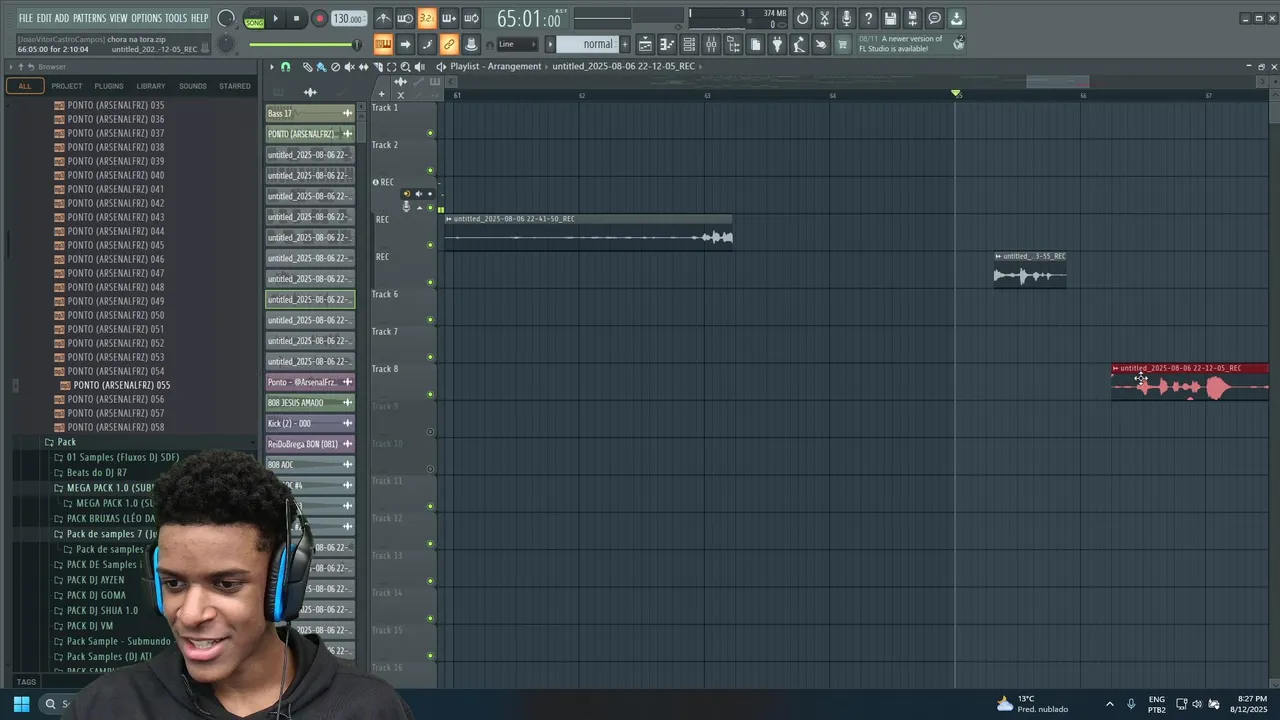Select the 808 JESUS AMADO clip in picker
Screen dimensions: 1280x720
(310, 402)
